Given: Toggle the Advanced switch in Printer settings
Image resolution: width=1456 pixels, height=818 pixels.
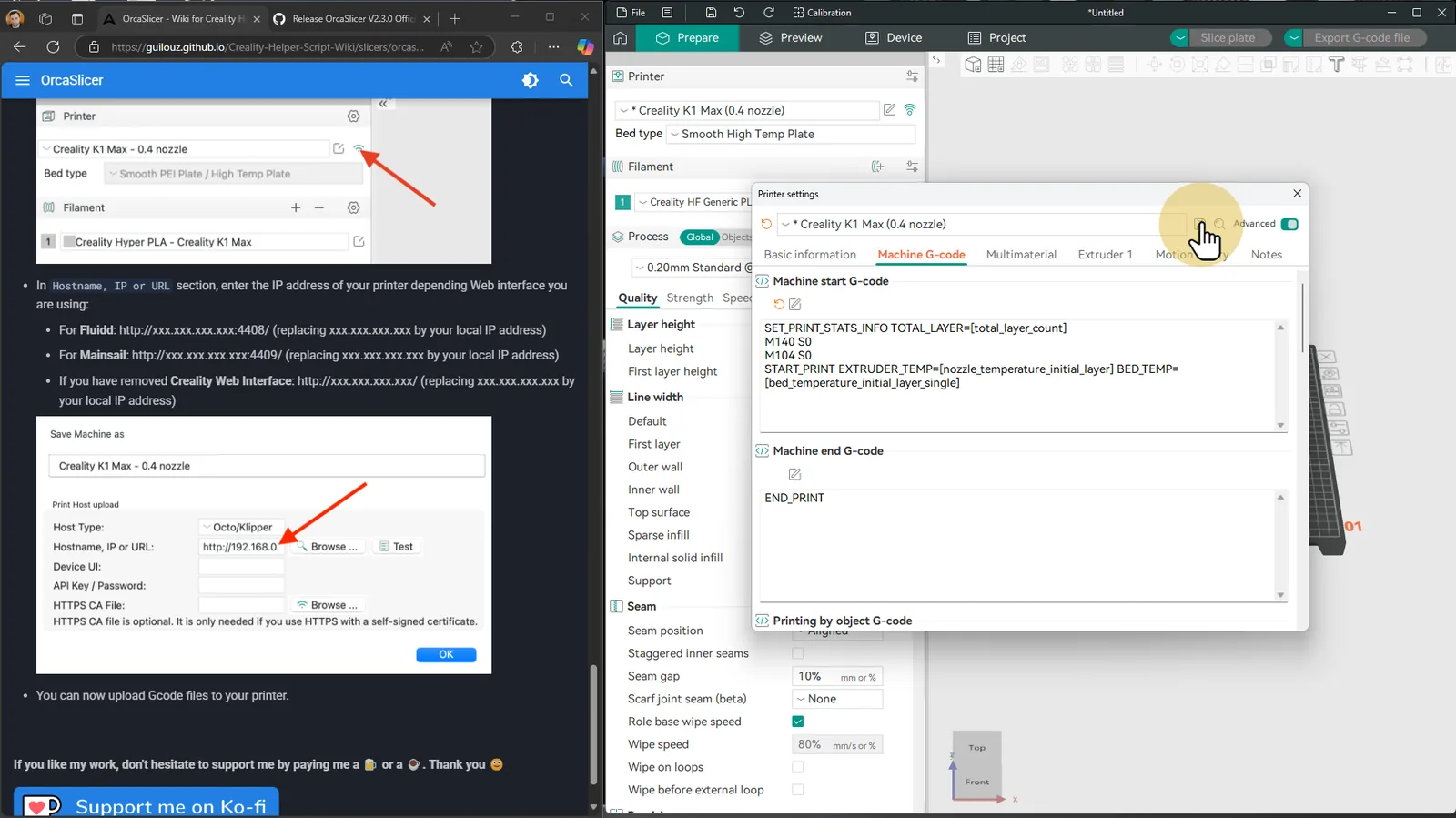Looking at the screenshot, I should coord(1289,224).
